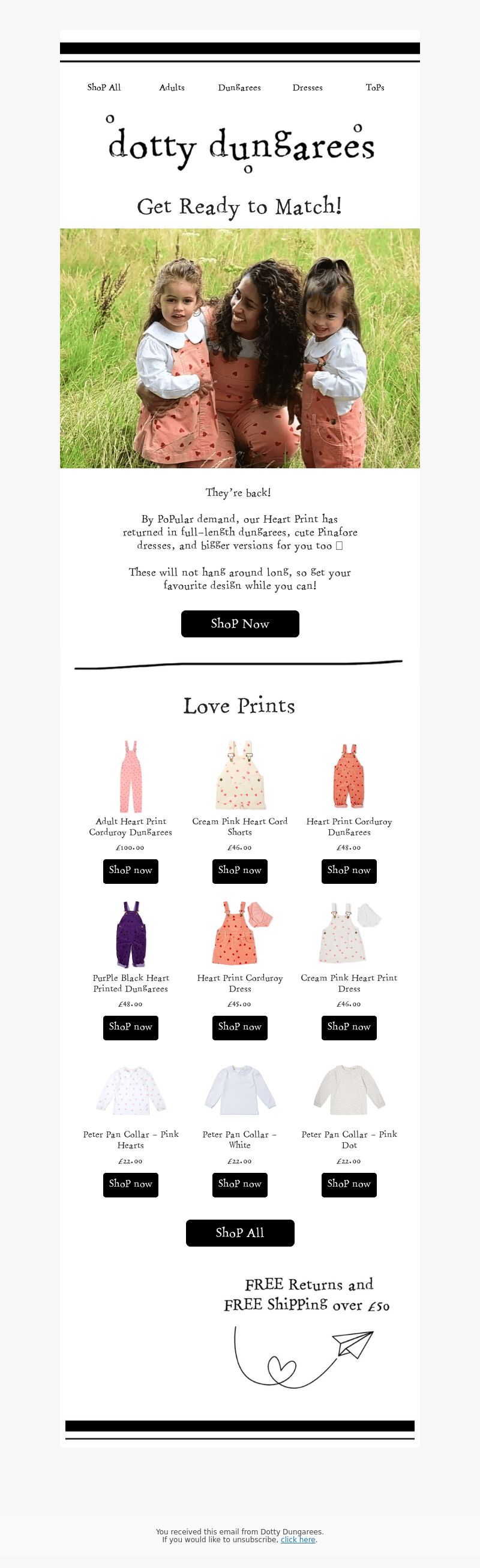Go to the Adults menu item
The width and height of the screenshot is (480, 1568).
pos(172,88)
